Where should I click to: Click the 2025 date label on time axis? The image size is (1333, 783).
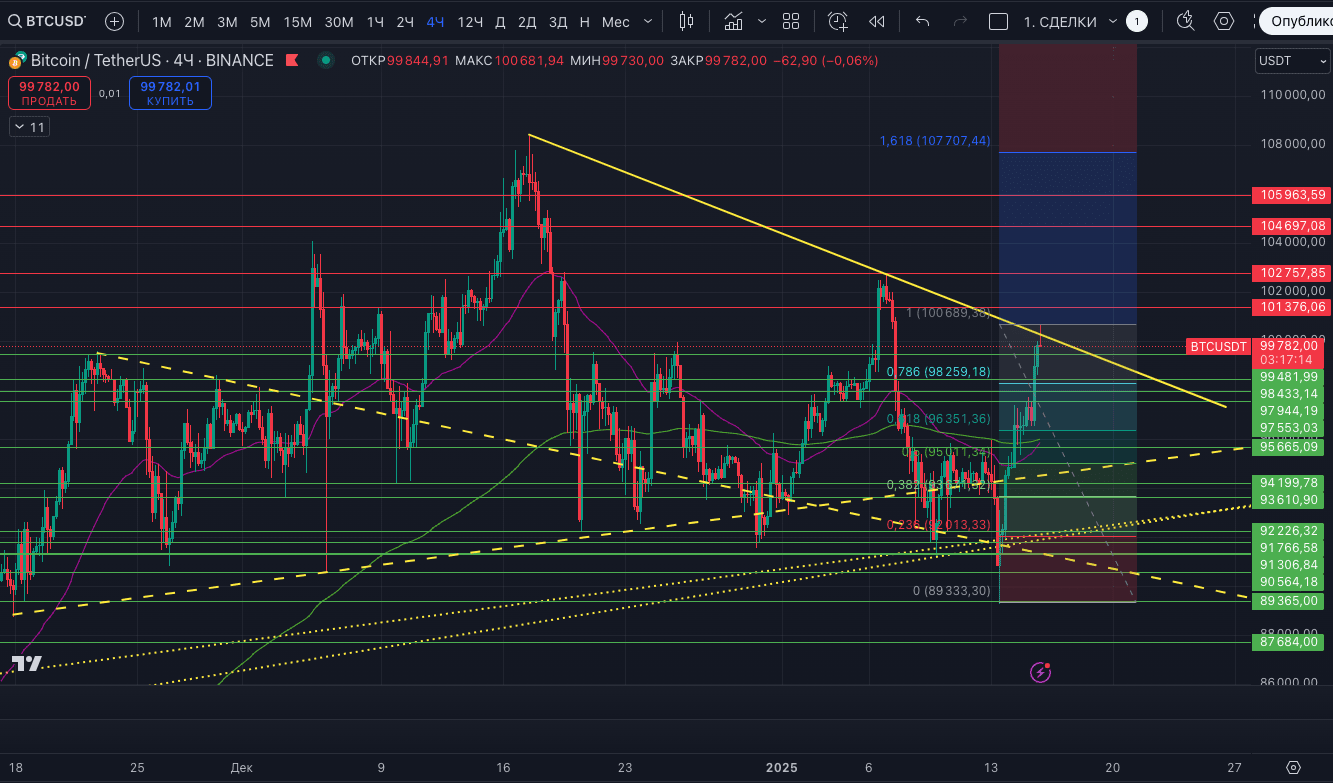tap(781, 768)
